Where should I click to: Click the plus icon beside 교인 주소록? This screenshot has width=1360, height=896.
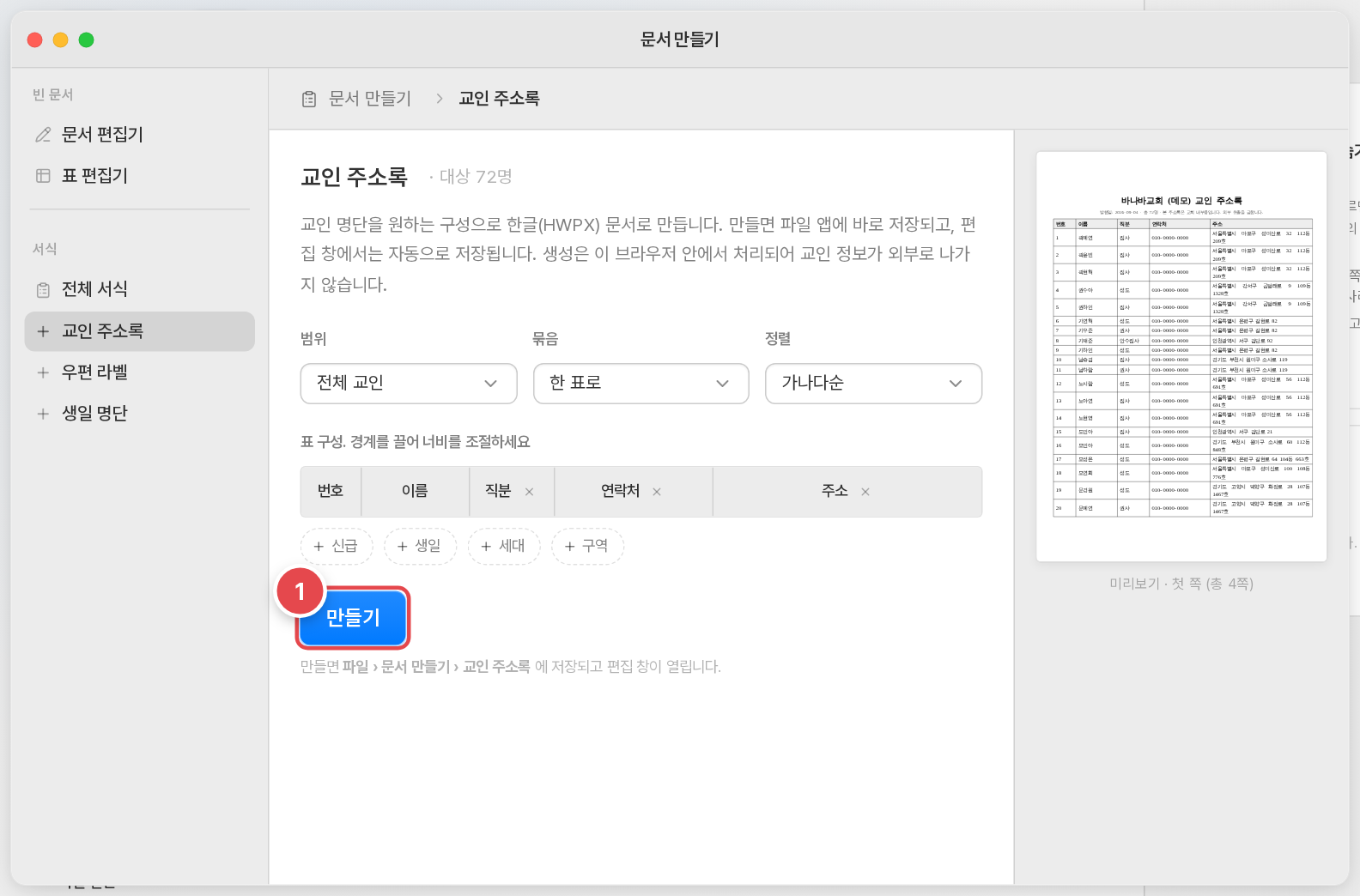click(x=43, y=331)
